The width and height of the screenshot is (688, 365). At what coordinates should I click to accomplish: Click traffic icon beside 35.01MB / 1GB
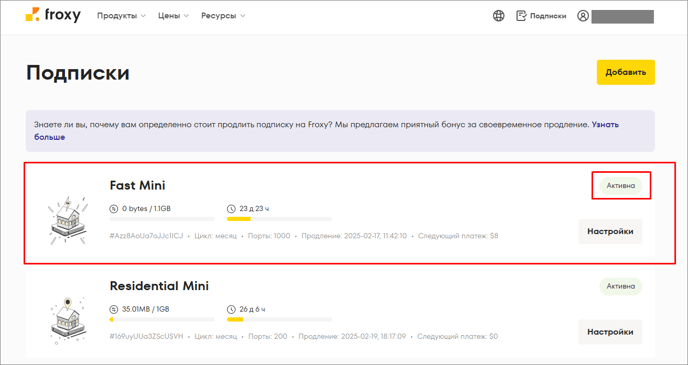[114, 309]
